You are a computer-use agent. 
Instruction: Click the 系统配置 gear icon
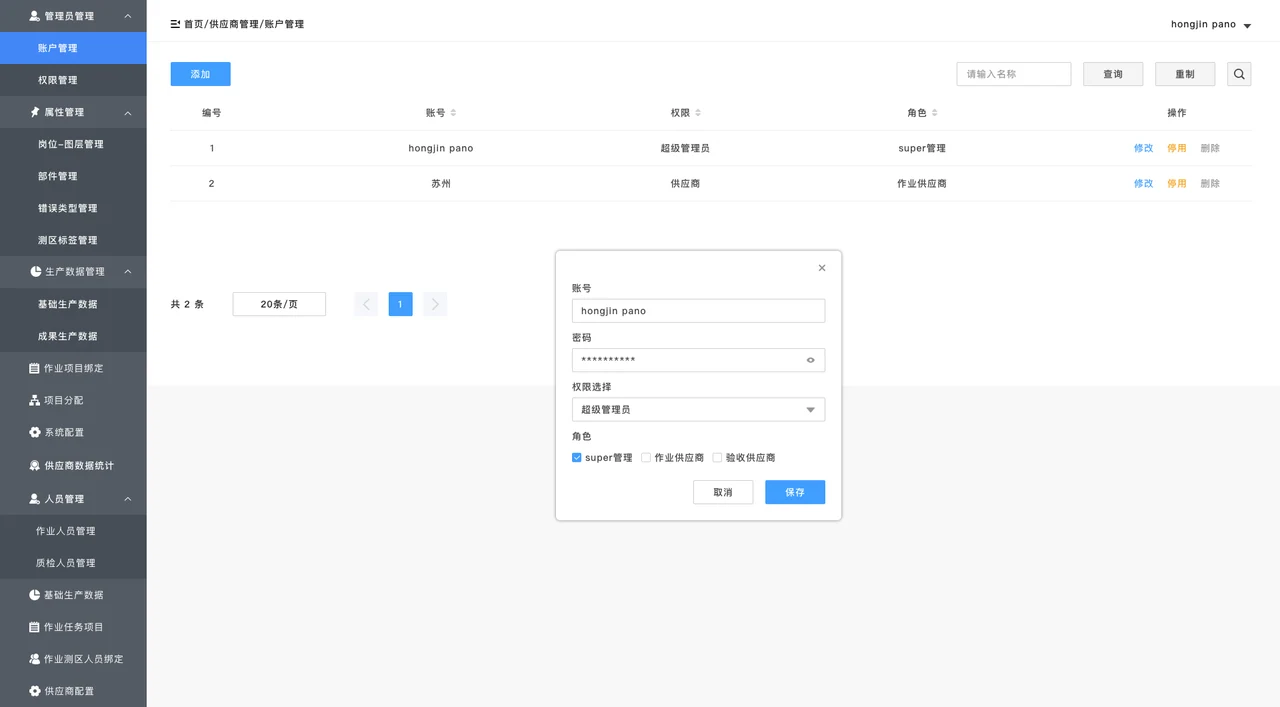[x=35, y=432]
